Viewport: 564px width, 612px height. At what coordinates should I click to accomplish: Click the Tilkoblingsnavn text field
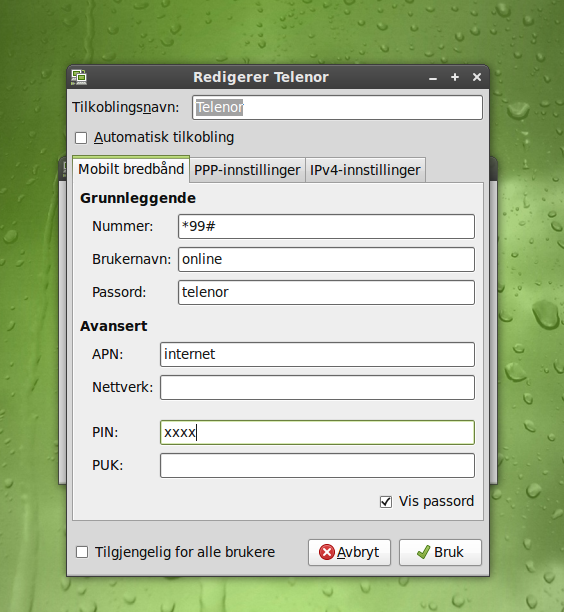[337, 107]
